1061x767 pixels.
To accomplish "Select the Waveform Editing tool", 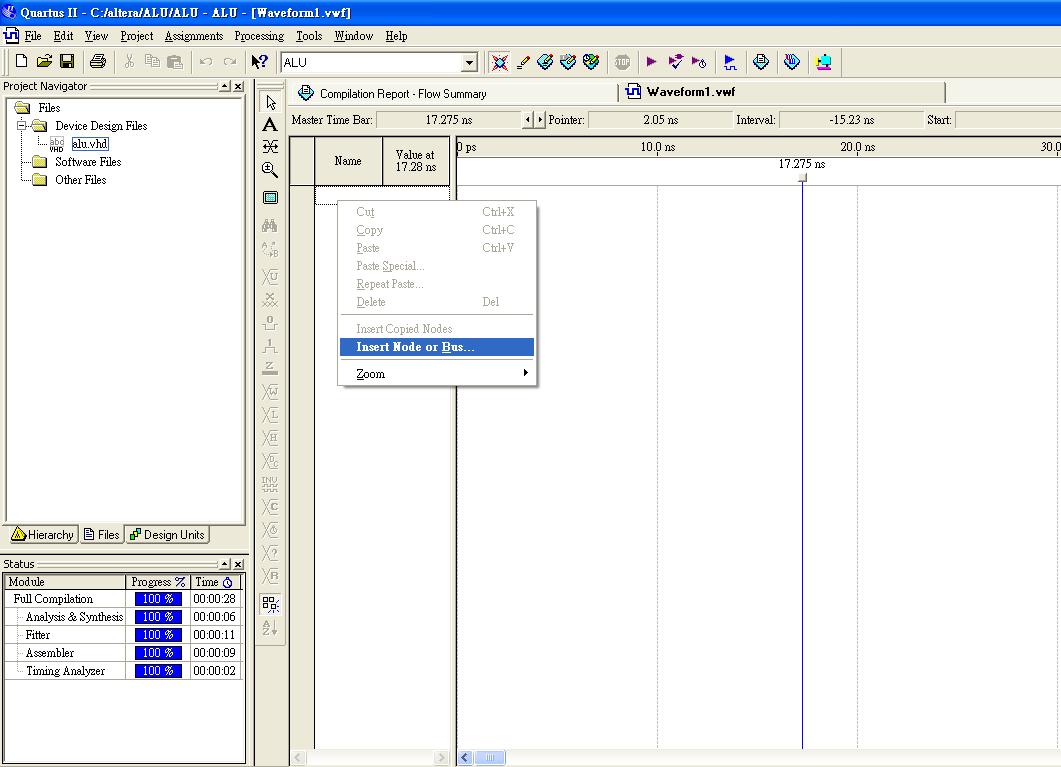I will 270,147.
